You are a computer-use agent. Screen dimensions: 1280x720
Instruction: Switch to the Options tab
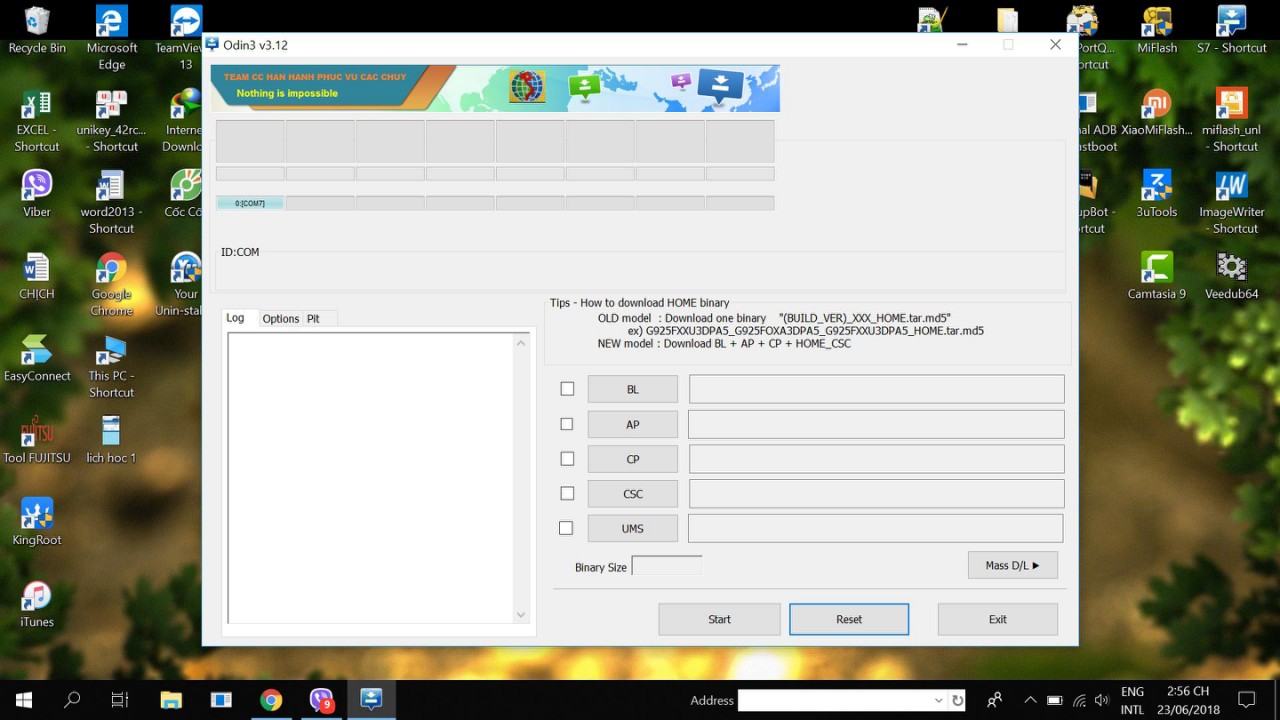coord(281,319)
